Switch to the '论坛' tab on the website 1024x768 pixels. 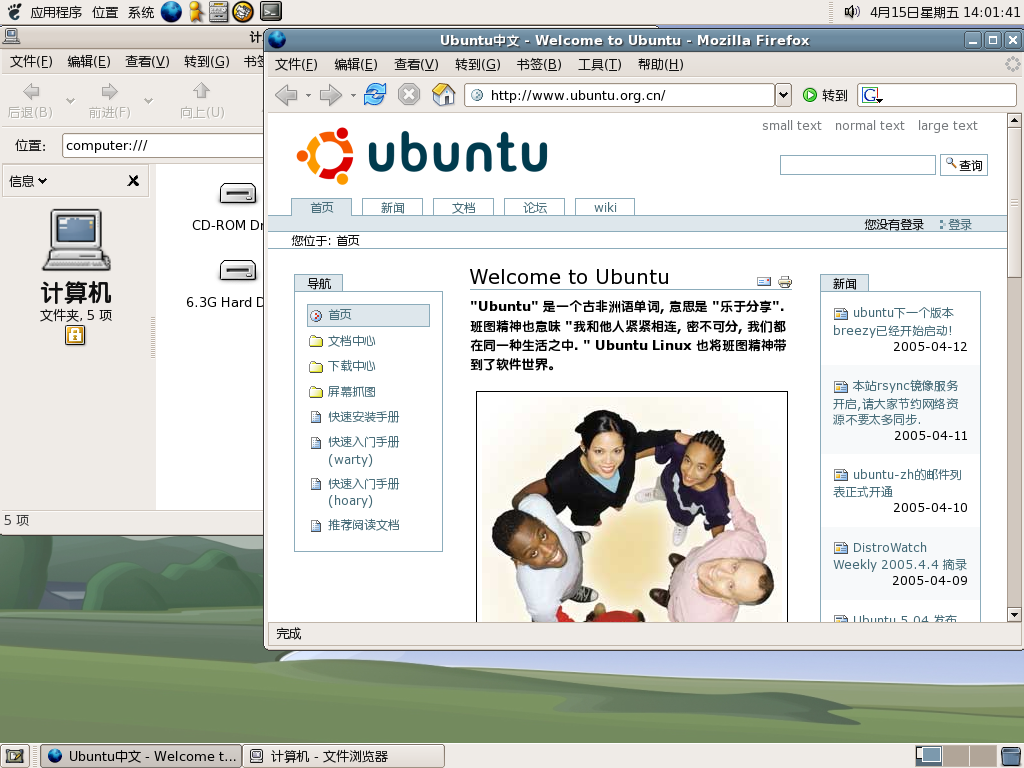535,207
